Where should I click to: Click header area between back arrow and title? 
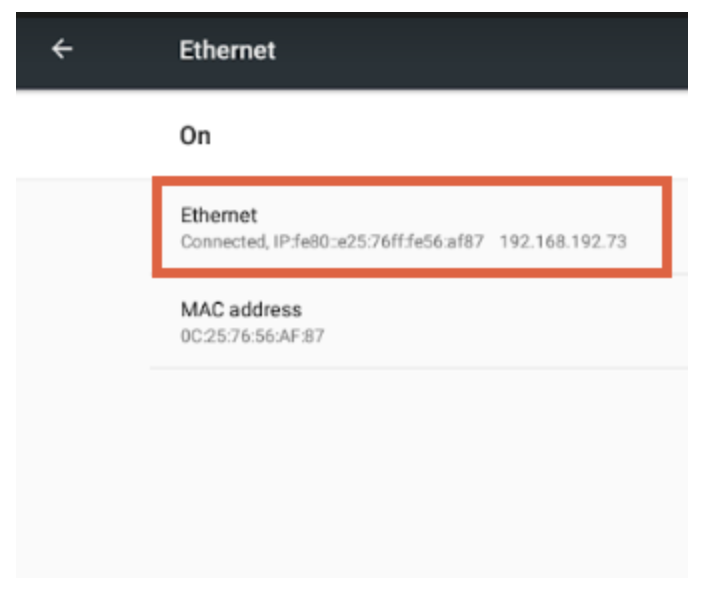tap(125, 50)
